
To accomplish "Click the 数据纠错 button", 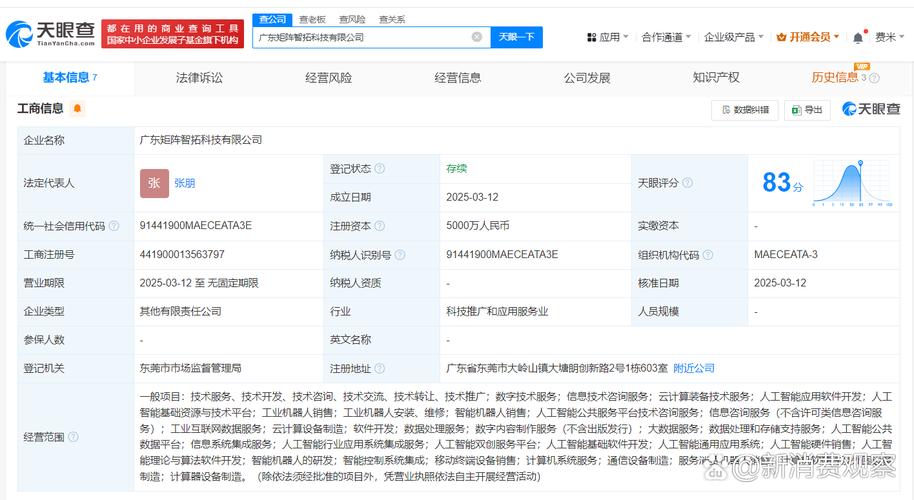I will click(745, 110).
